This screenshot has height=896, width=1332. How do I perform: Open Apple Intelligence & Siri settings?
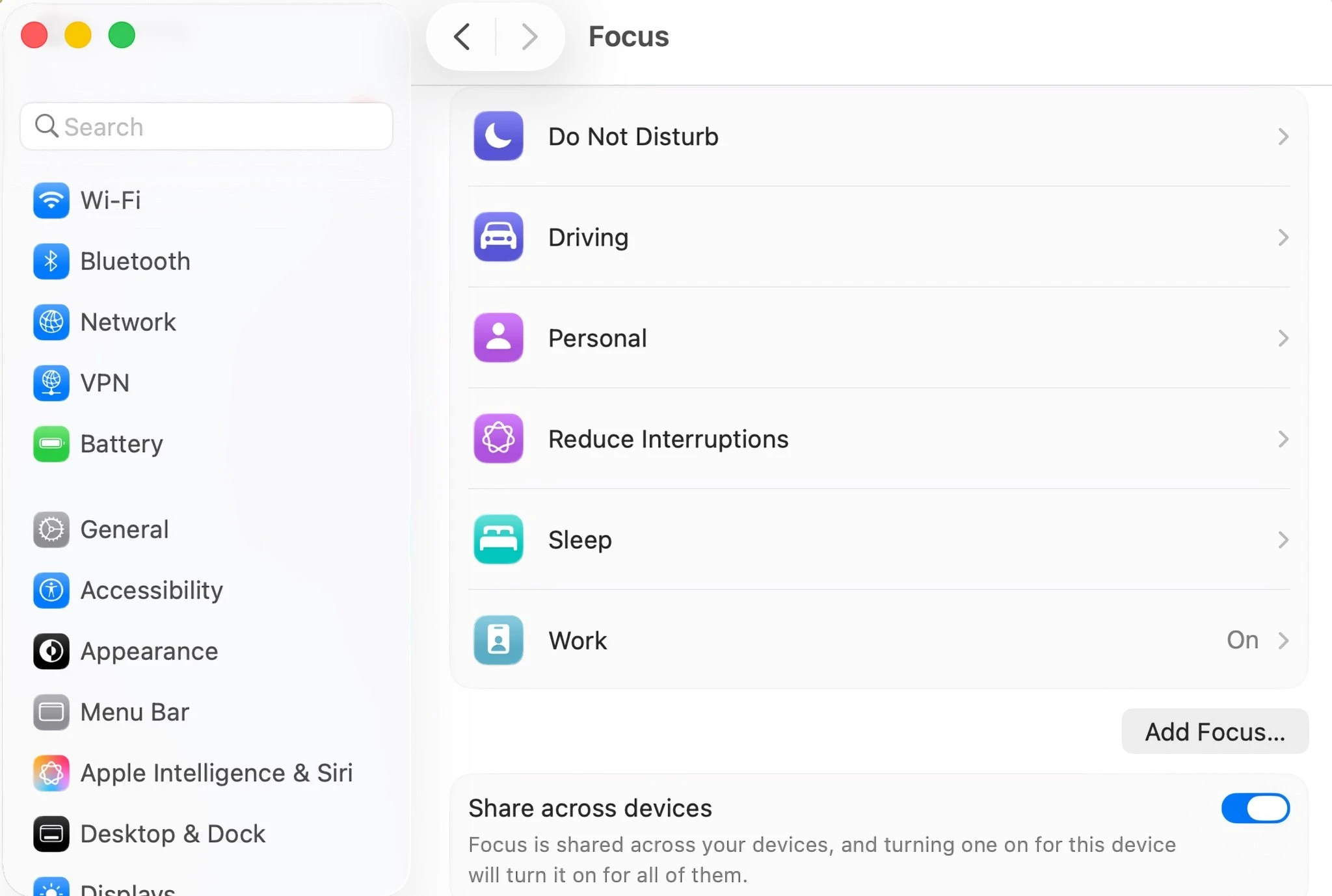click(x=206, y=773)
